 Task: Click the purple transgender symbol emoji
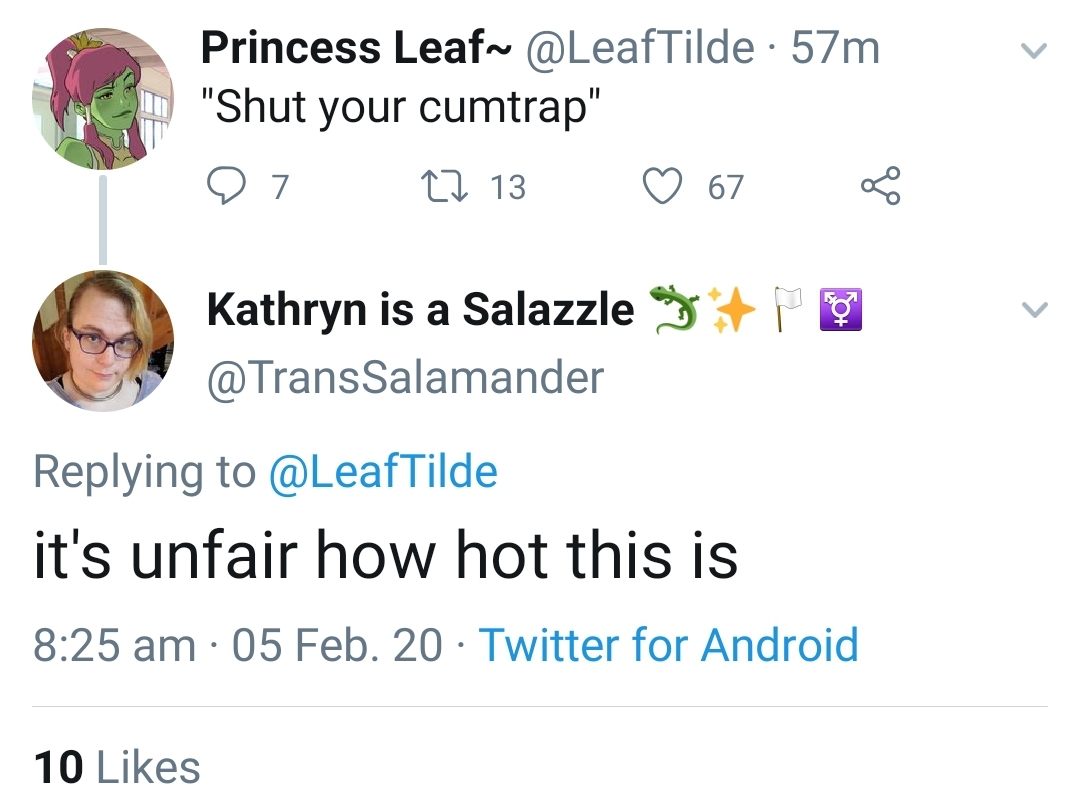click(x=840, y=310)
